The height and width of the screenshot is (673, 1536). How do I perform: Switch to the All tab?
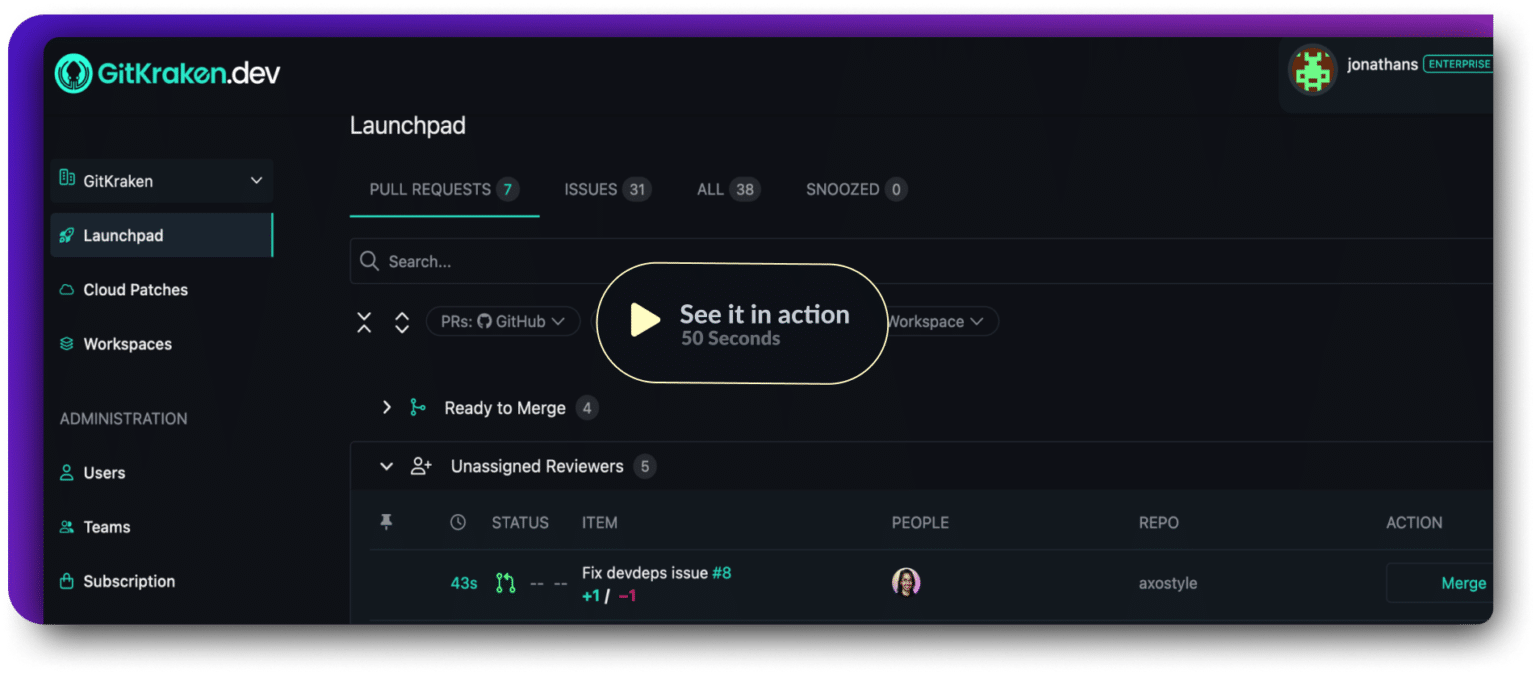(728, 189)
